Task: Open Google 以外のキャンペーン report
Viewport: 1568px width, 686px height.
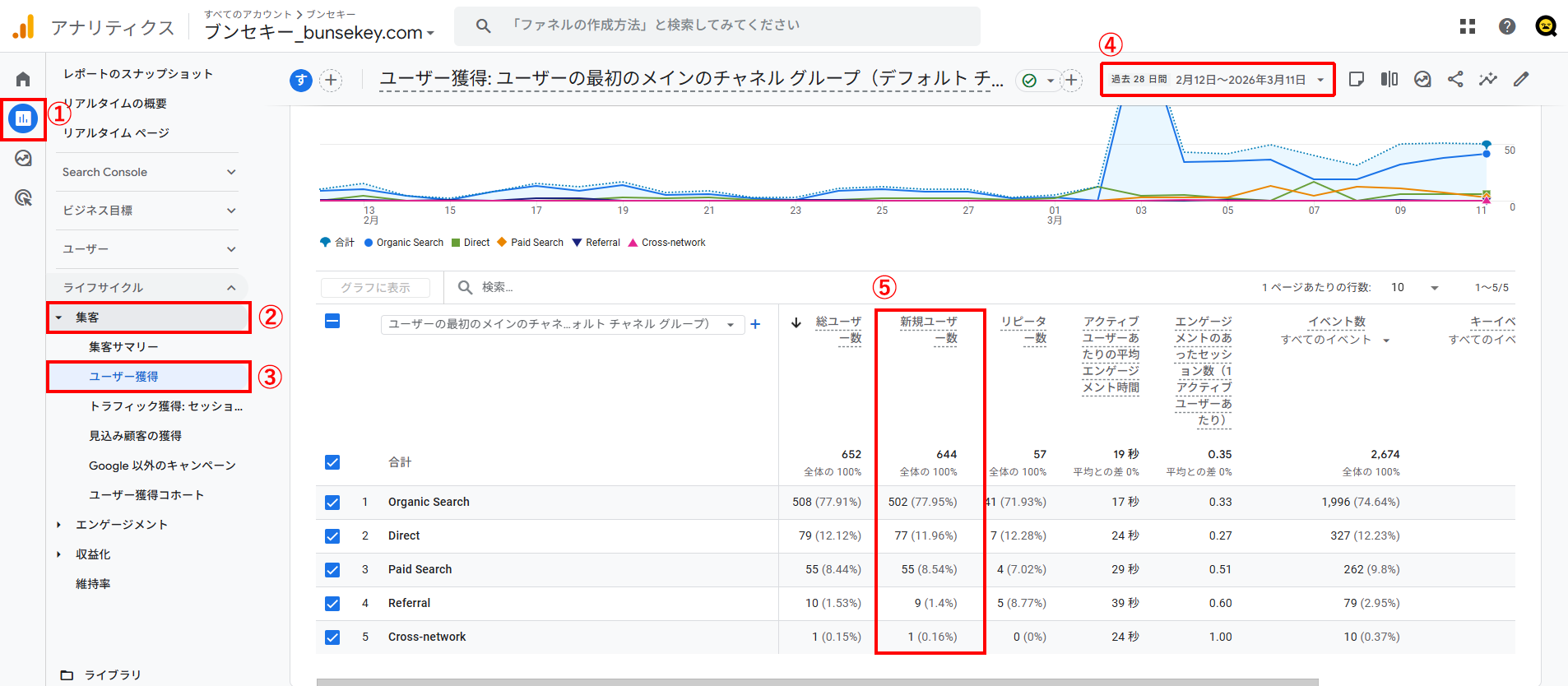Action: tap(162, 466)
